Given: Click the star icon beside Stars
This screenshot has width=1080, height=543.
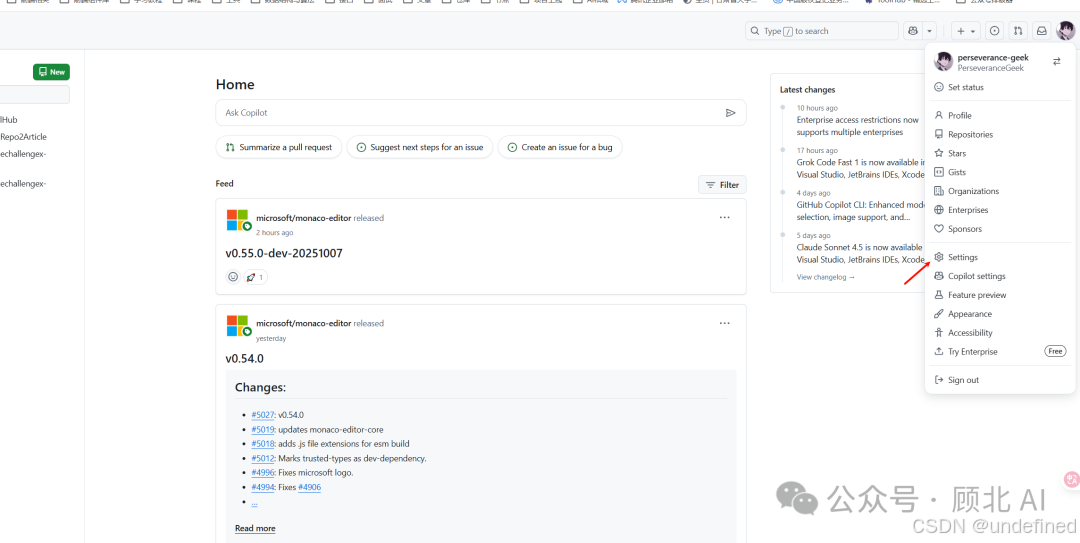Looking at the screenshot, I should pos(938,153).
